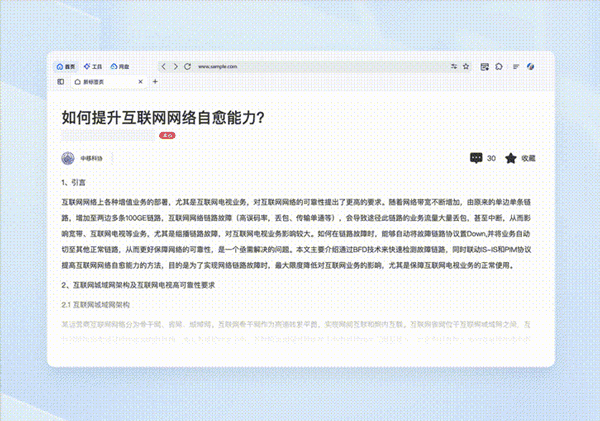This screenshot has width=600, height=421.
Task: Go forward to next page
Action: [x=175, y=66]
